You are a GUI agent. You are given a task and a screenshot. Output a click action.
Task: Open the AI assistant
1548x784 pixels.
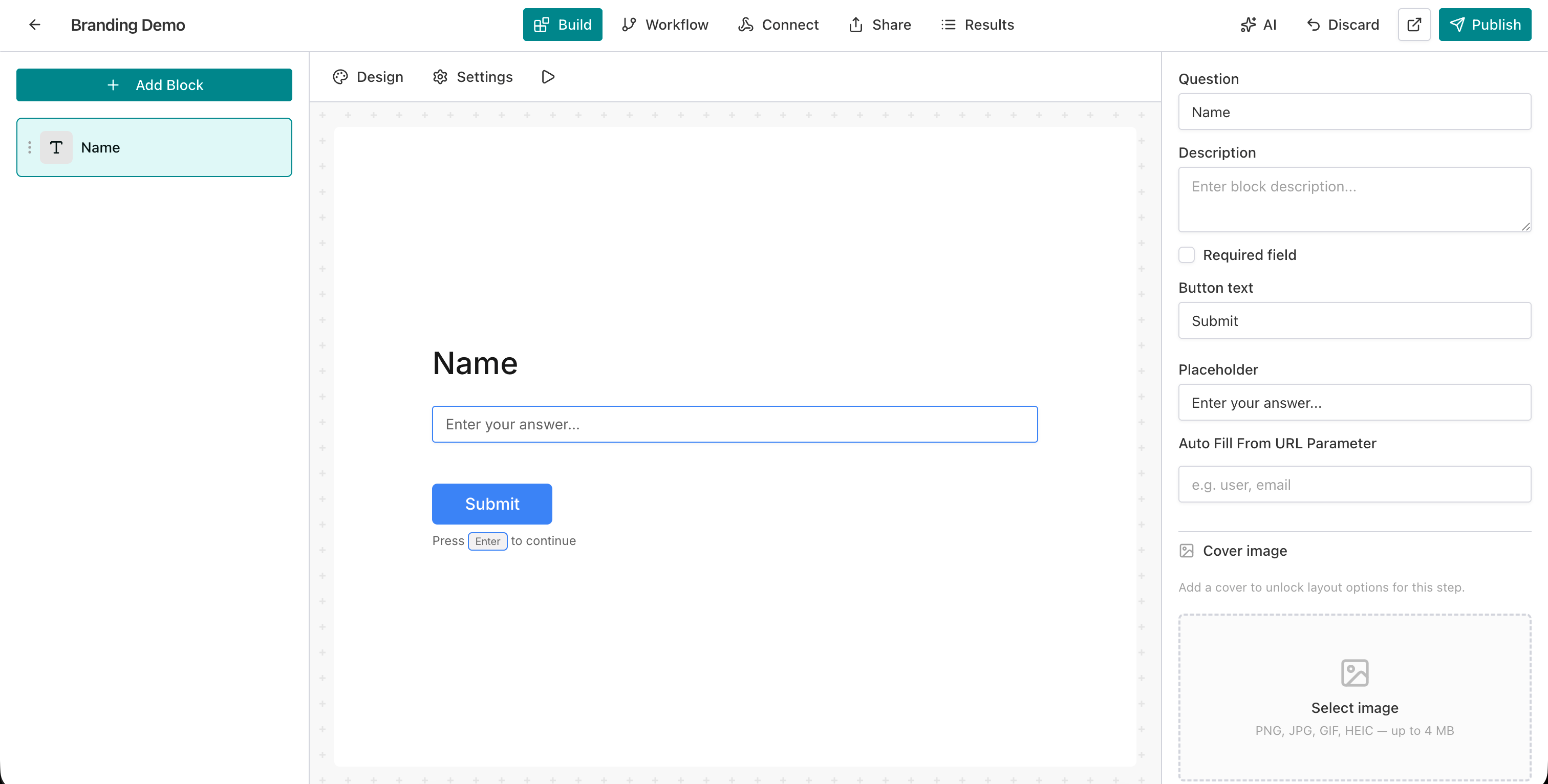click(x=1259, y=25)
